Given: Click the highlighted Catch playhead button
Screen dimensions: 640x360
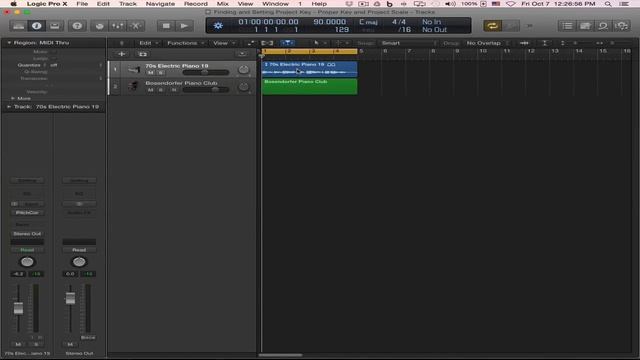Looking at the screenshot, I should click(x=287, y=43).
